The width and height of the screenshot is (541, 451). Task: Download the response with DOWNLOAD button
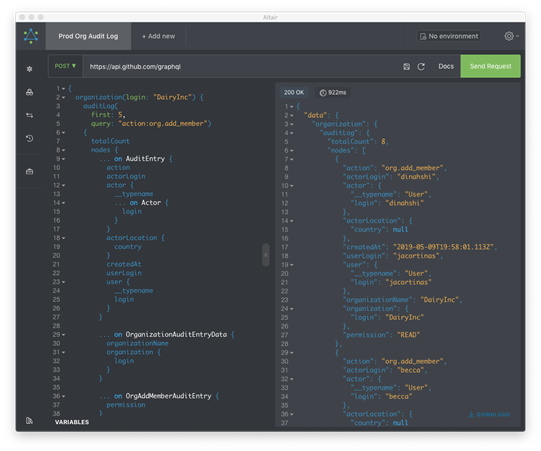[489, 414]
